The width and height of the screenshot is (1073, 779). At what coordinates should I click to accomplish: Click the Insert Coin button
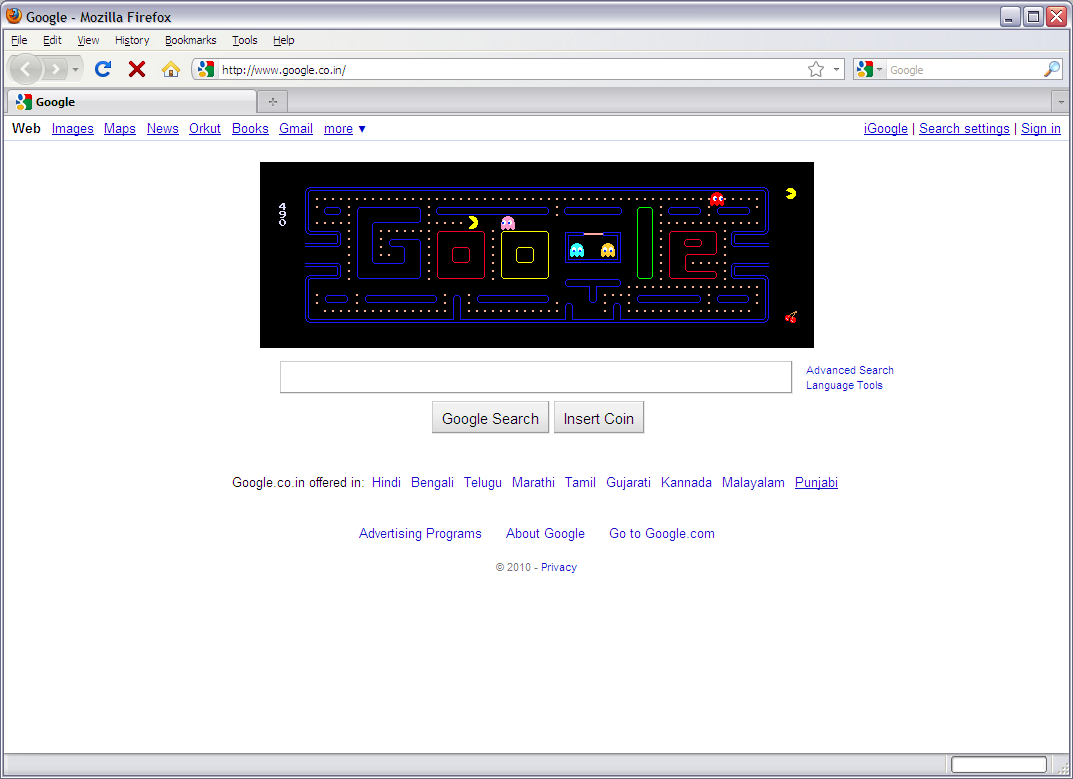point(599,418)
